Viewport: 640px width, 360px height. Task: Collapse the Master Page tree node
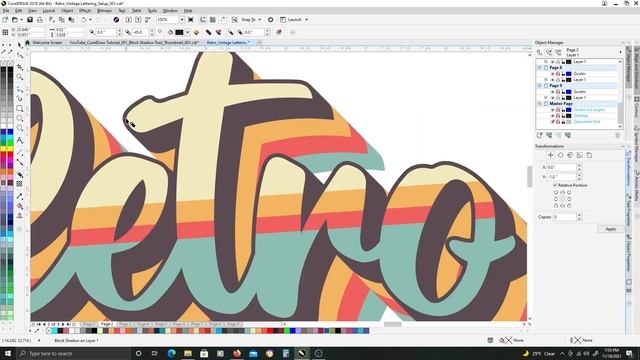point(540,104)
